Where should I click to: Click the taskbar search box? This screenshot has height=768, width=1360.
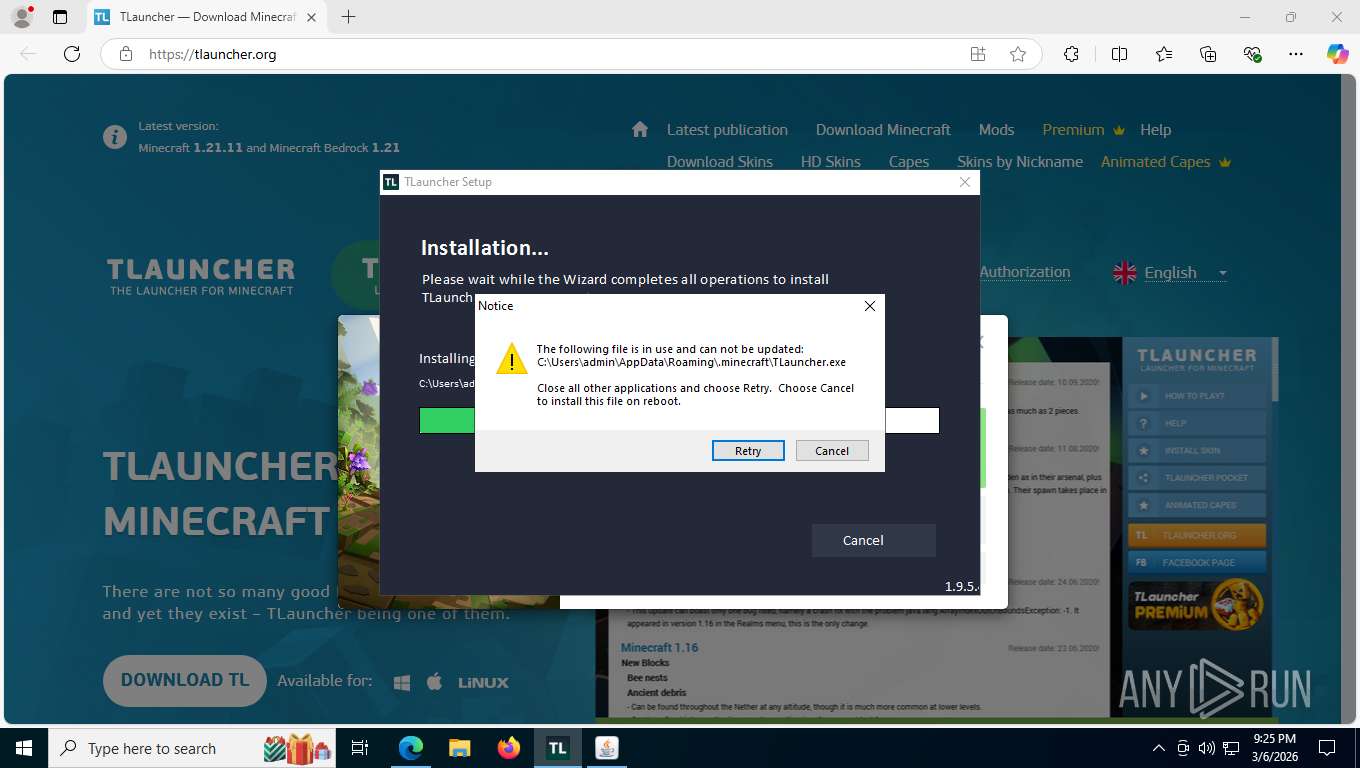coord(192,748)
